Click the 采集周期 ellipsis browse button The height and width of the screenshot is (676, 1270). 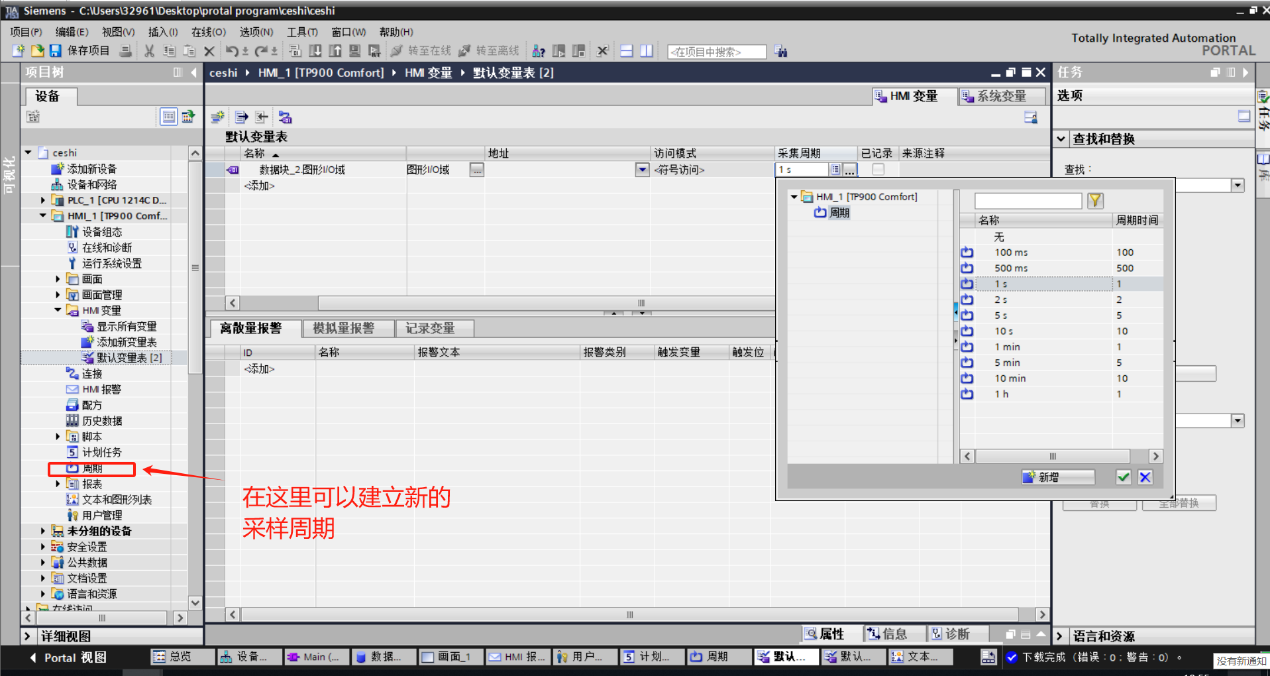pos(850,170)
